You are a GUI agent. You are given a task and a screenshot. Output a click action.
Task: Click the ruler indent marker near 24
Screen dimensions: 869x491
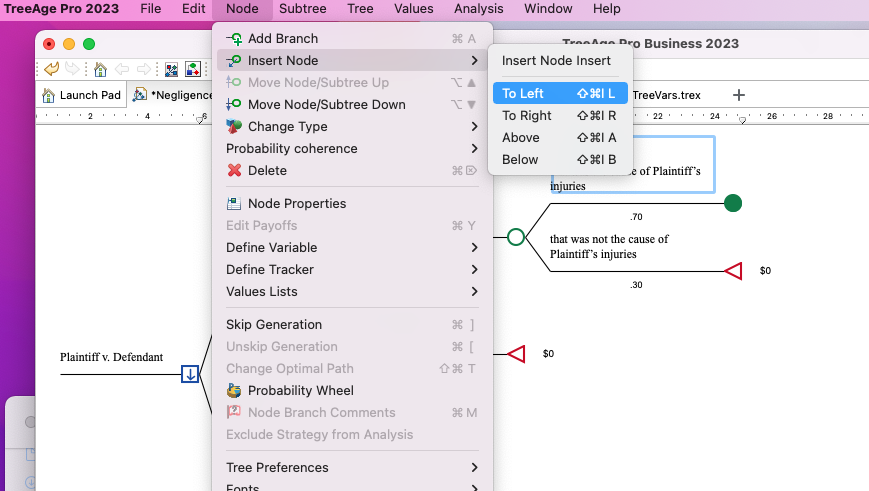pyautogui.click(x=743, y=120)
